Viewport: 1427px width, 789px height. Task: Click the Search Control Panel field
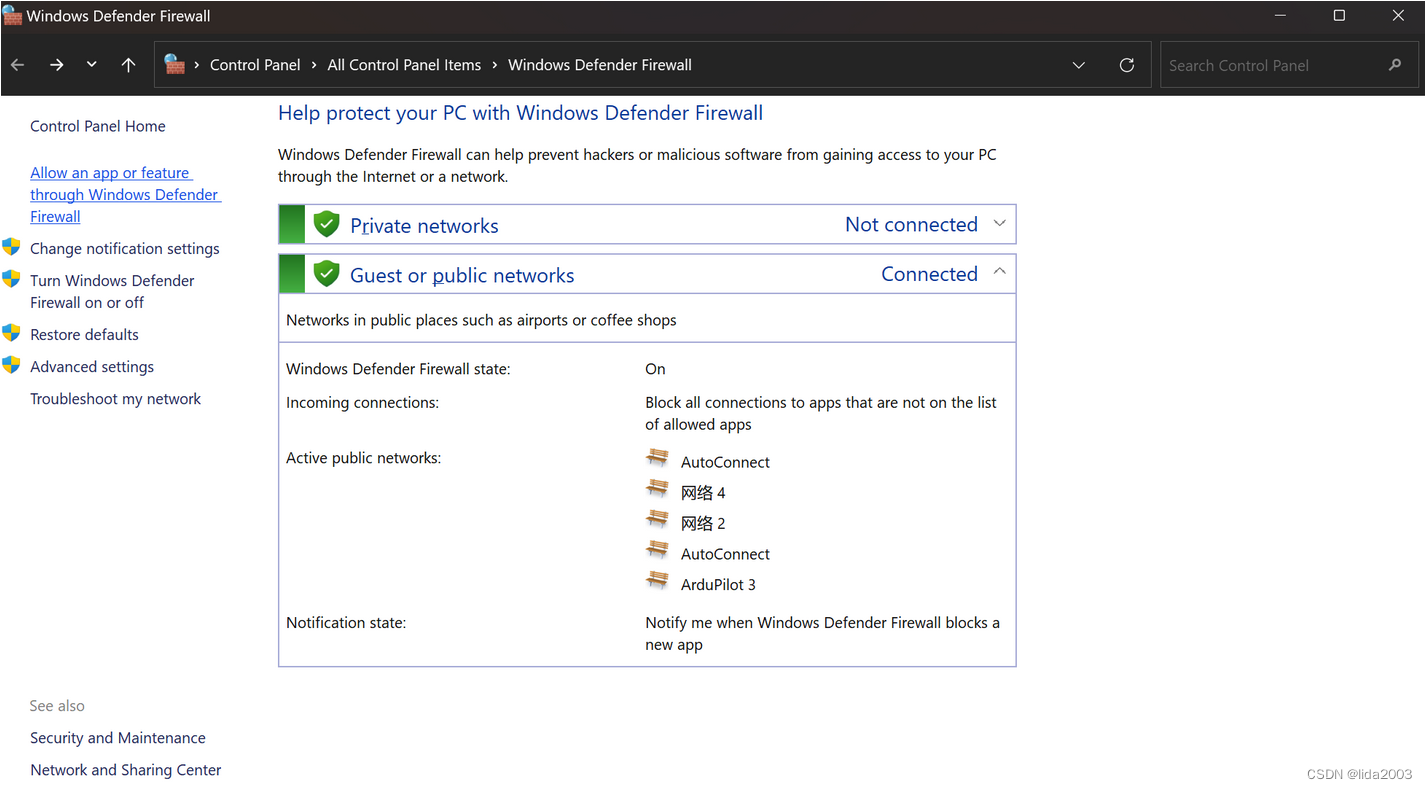tap(1288, 65)
